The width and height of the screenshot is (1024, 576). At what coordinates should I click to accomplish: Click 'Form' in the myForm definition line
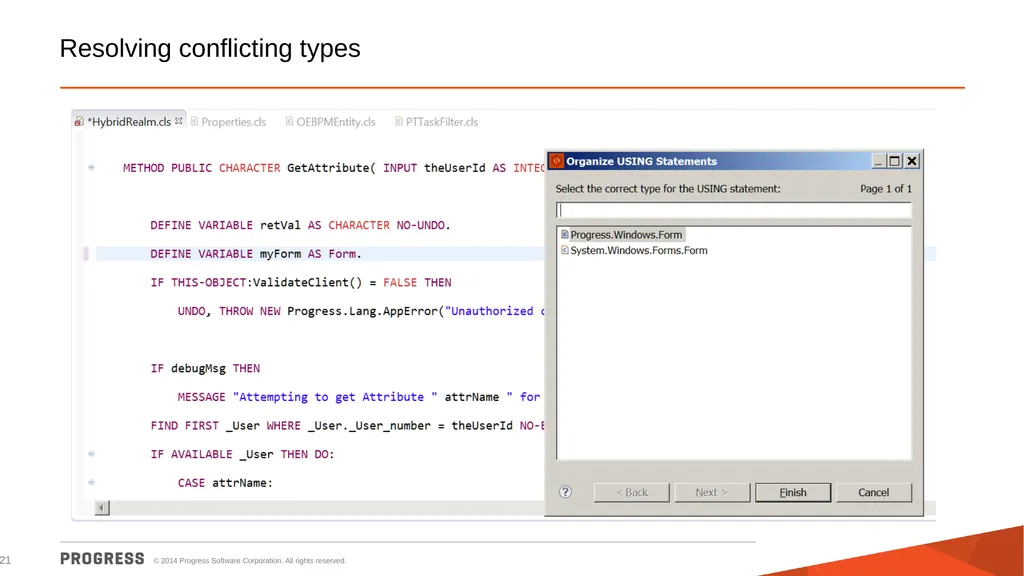tap(342, 253)
